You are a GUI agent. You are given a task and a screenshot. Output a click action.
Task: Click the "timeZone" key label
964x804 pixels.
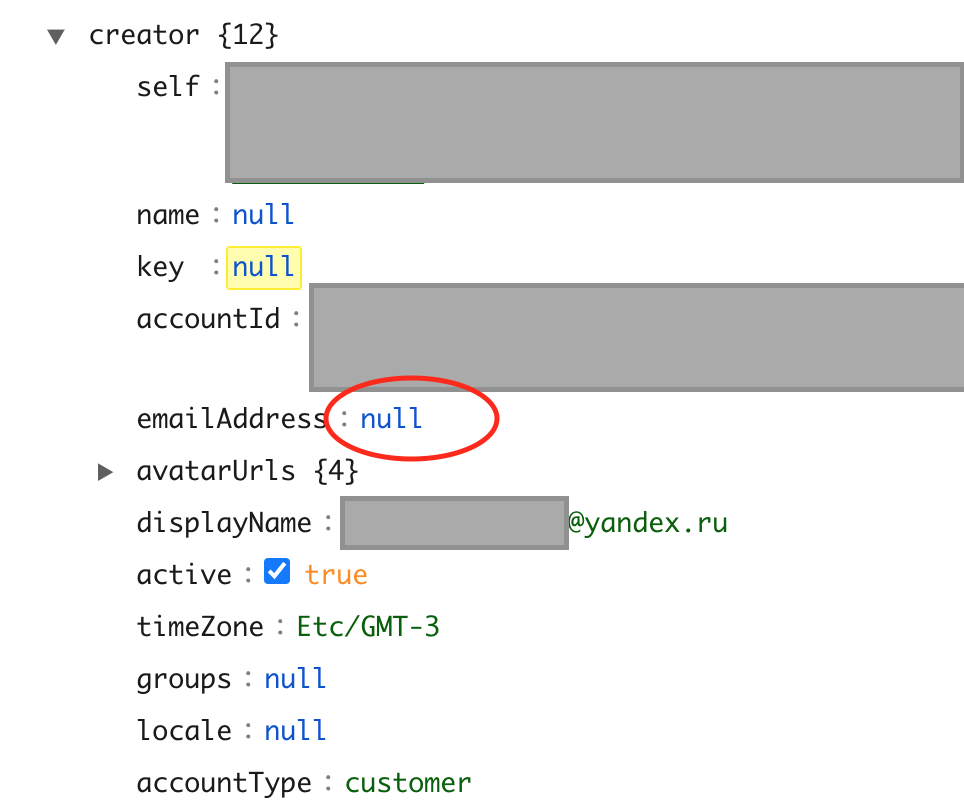click(200, 627)
